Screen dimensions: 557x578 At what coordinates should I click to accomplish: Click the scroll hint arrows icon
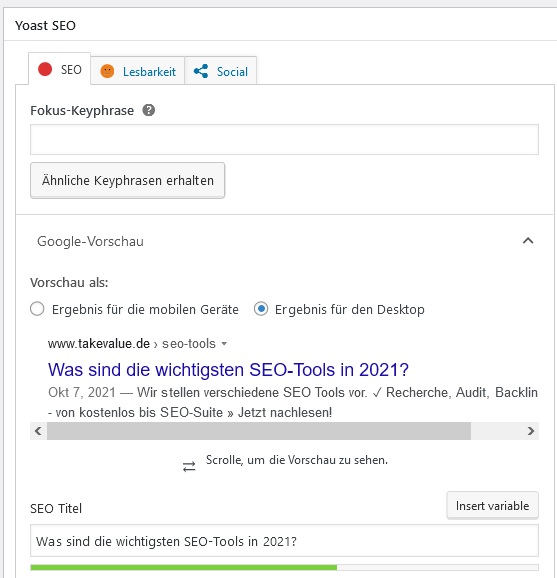(x=189, y=467)
